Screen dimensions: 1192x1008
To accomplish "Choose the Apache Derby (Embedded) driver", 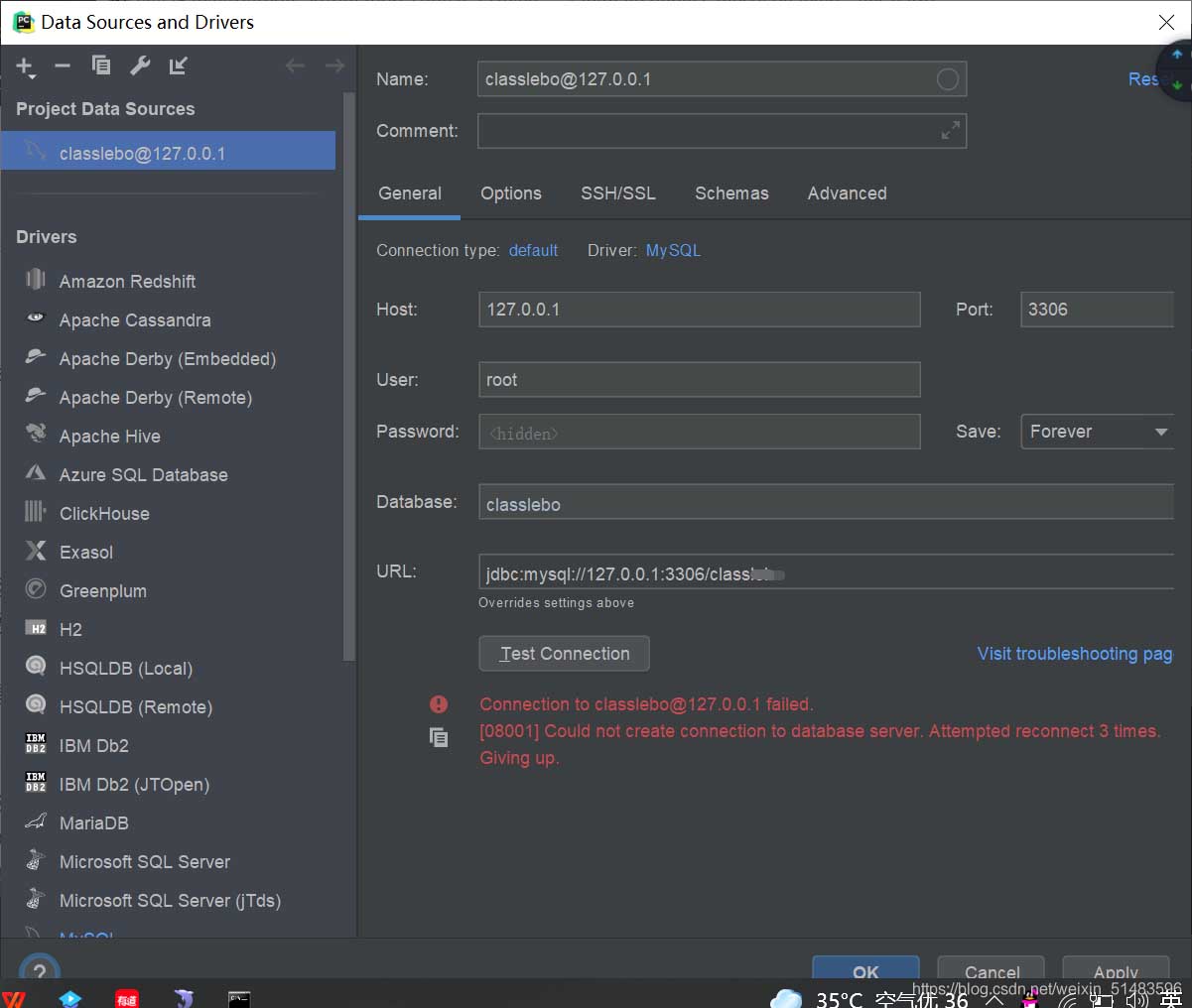I will (169, 358).
